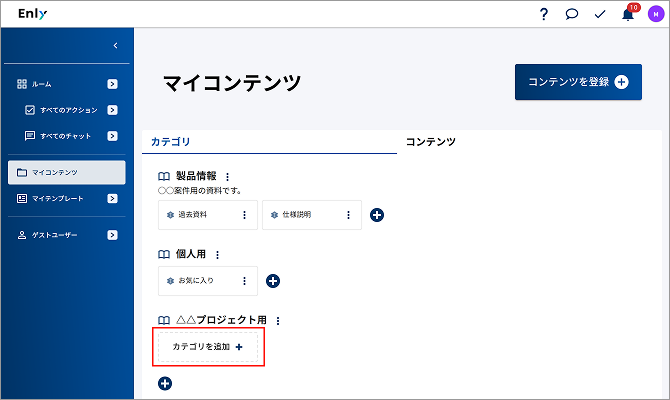Add subcategory with plus next to 仕様説明
670x400 pixels.
tap(376, 215)
